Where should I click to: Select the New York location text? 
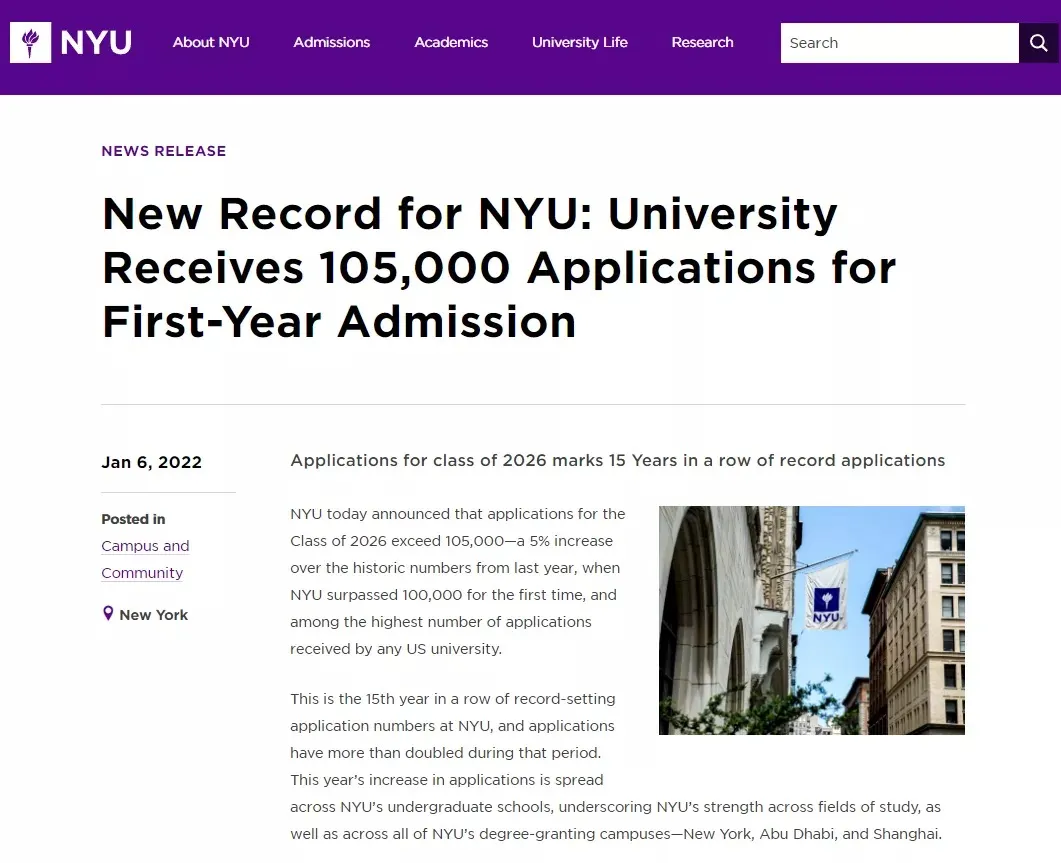point(154,615)
